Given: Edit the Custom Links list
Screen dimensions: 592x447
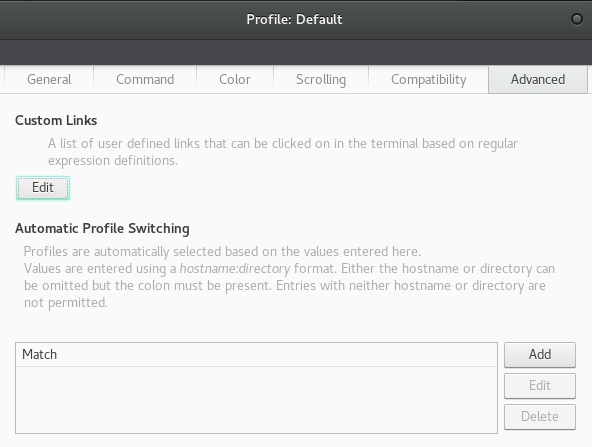Looking at the screenshot, I should click(43, 188).
